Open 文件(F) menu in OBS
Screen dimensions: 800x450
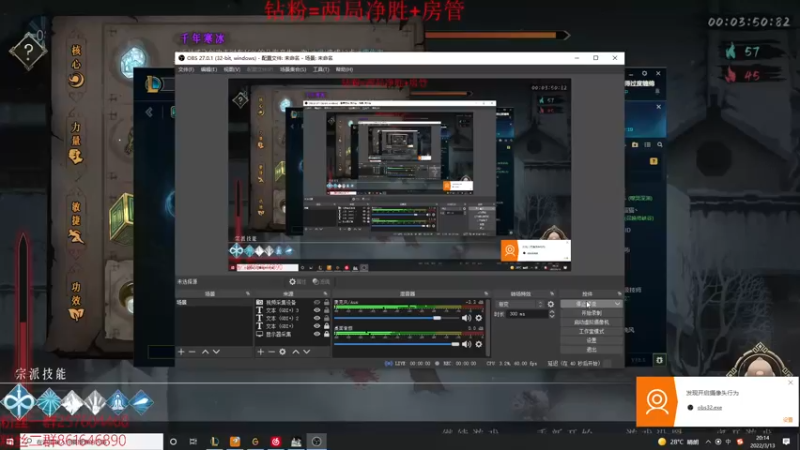tap(186, 69)
